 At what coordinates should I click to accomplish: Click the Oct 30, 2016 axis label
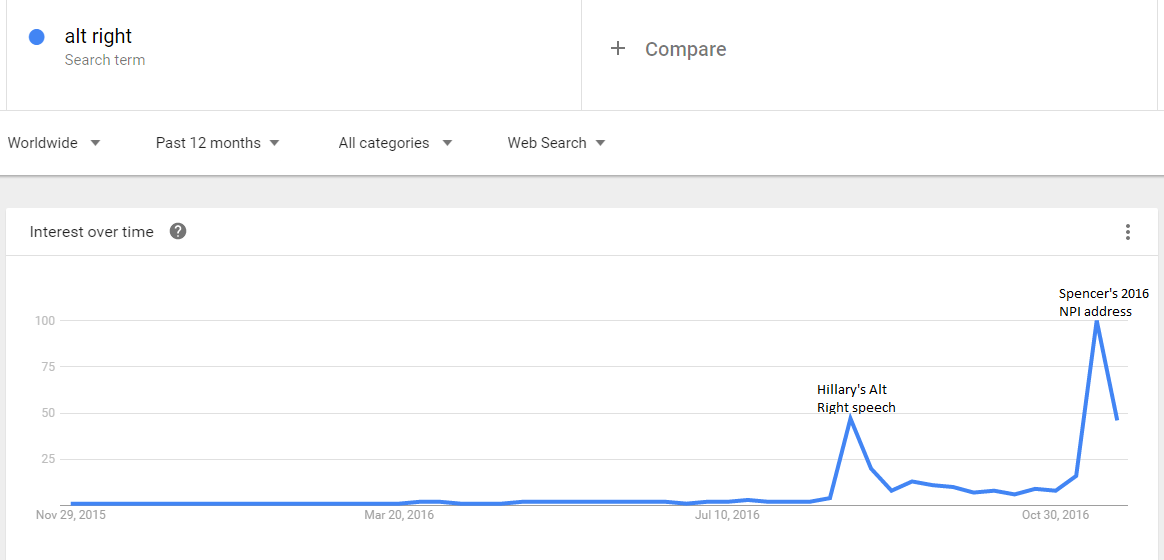pyautogui.click(x=1055, y=515)
